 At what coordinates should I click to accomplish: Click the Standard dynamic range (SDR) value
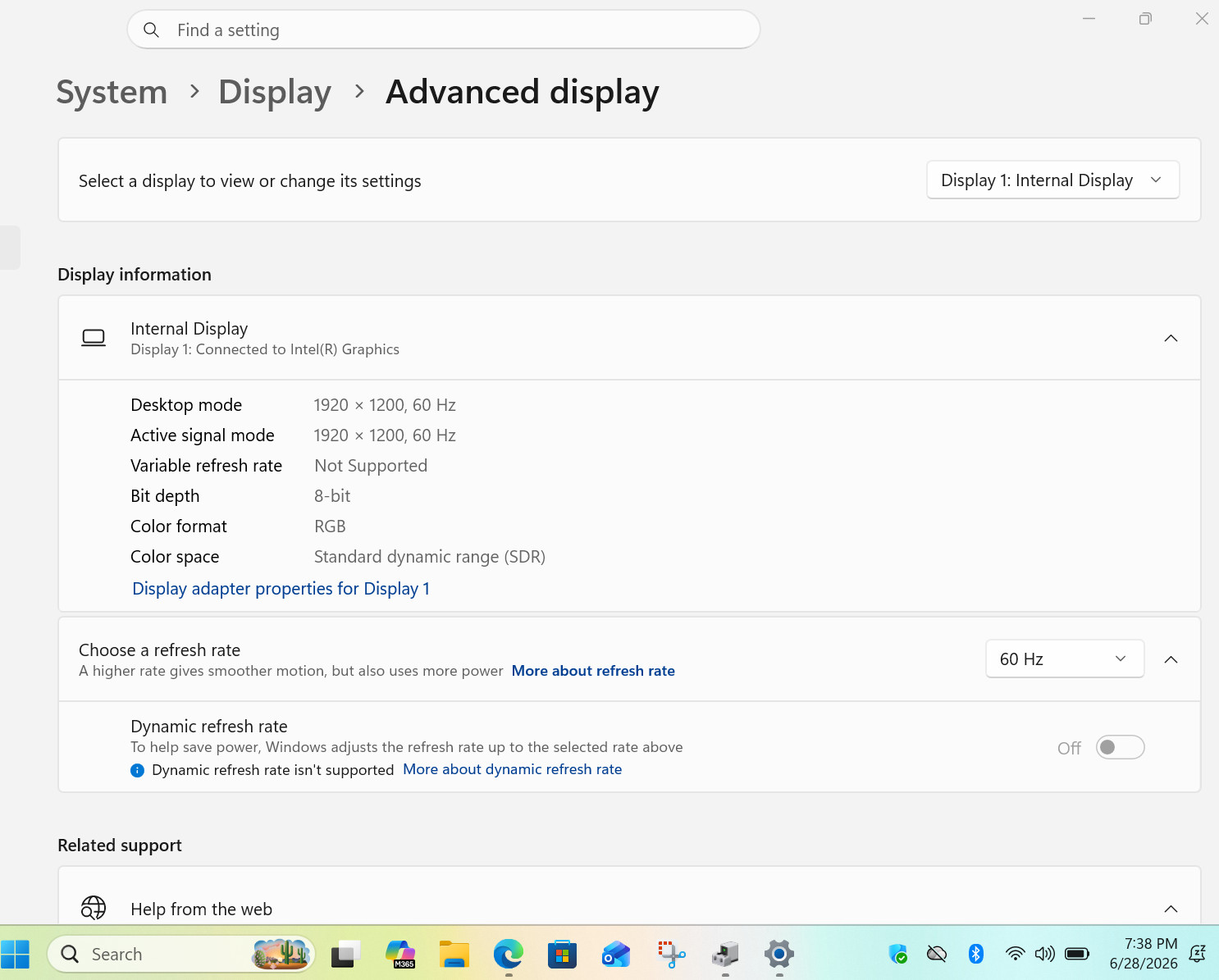tap(430, 557)
